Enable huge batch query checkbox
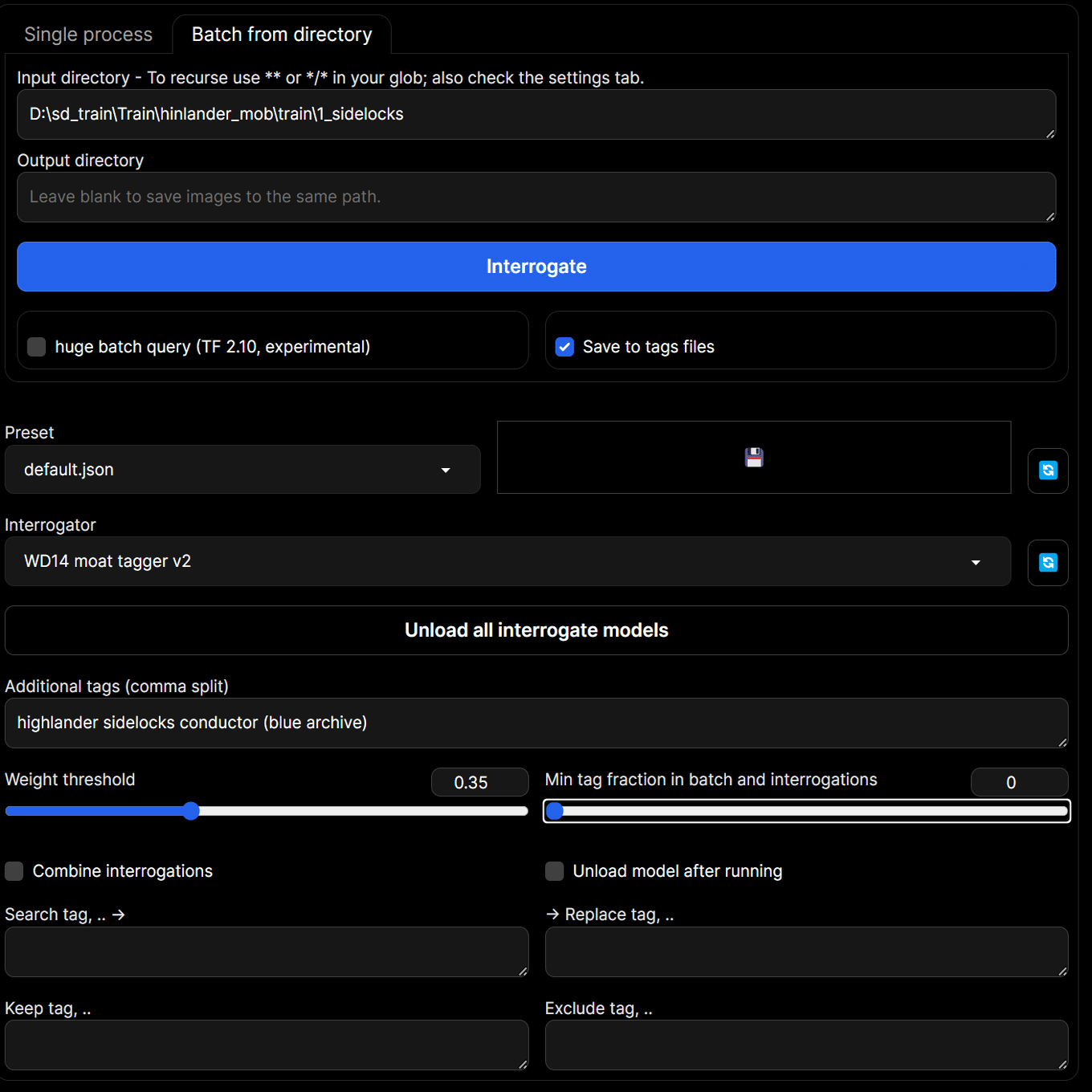The image size is (1092, 1092). tap(36, 347)
